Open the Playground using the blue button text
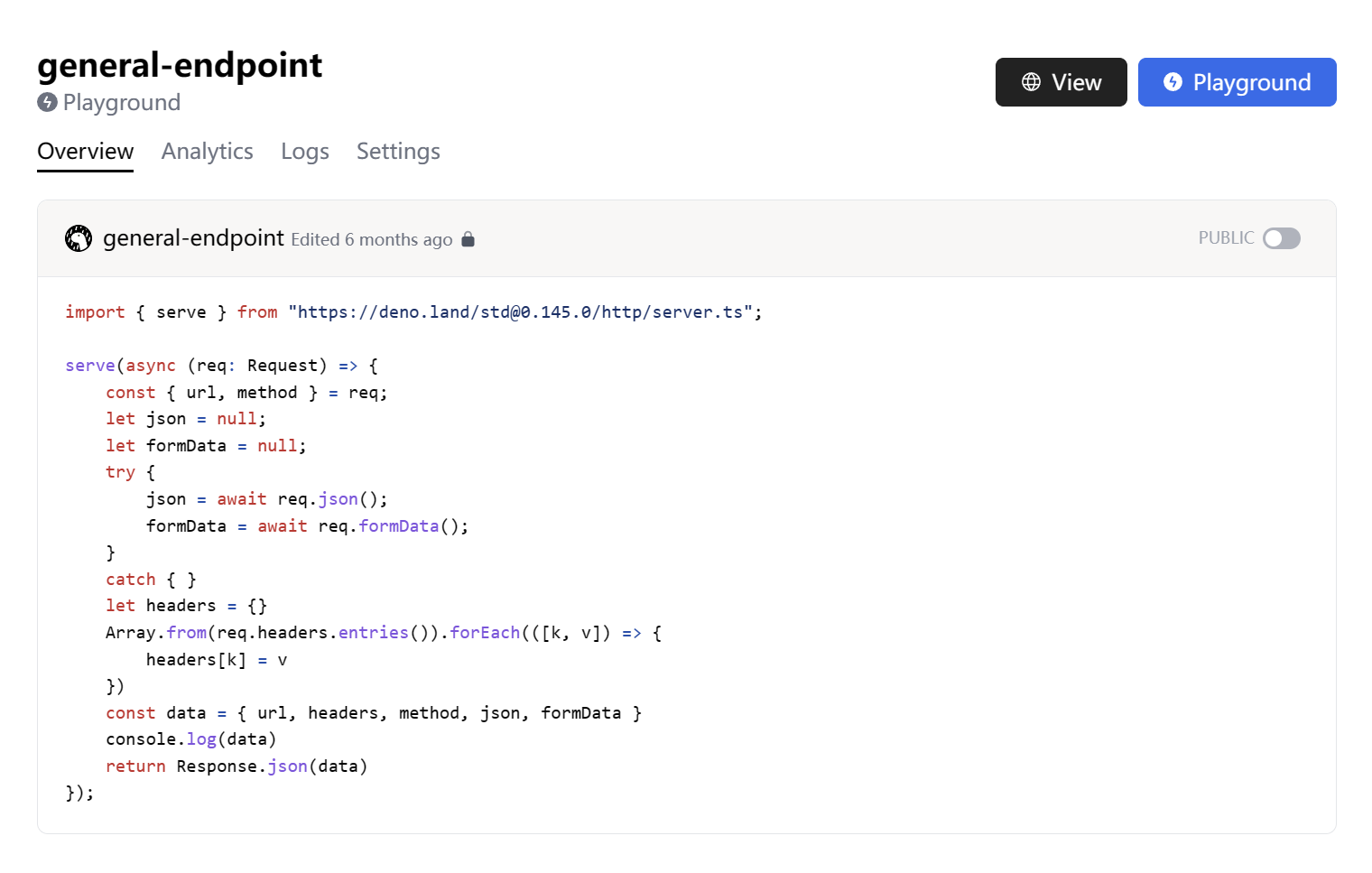The image size is (1372, 873). point(1251,82)
